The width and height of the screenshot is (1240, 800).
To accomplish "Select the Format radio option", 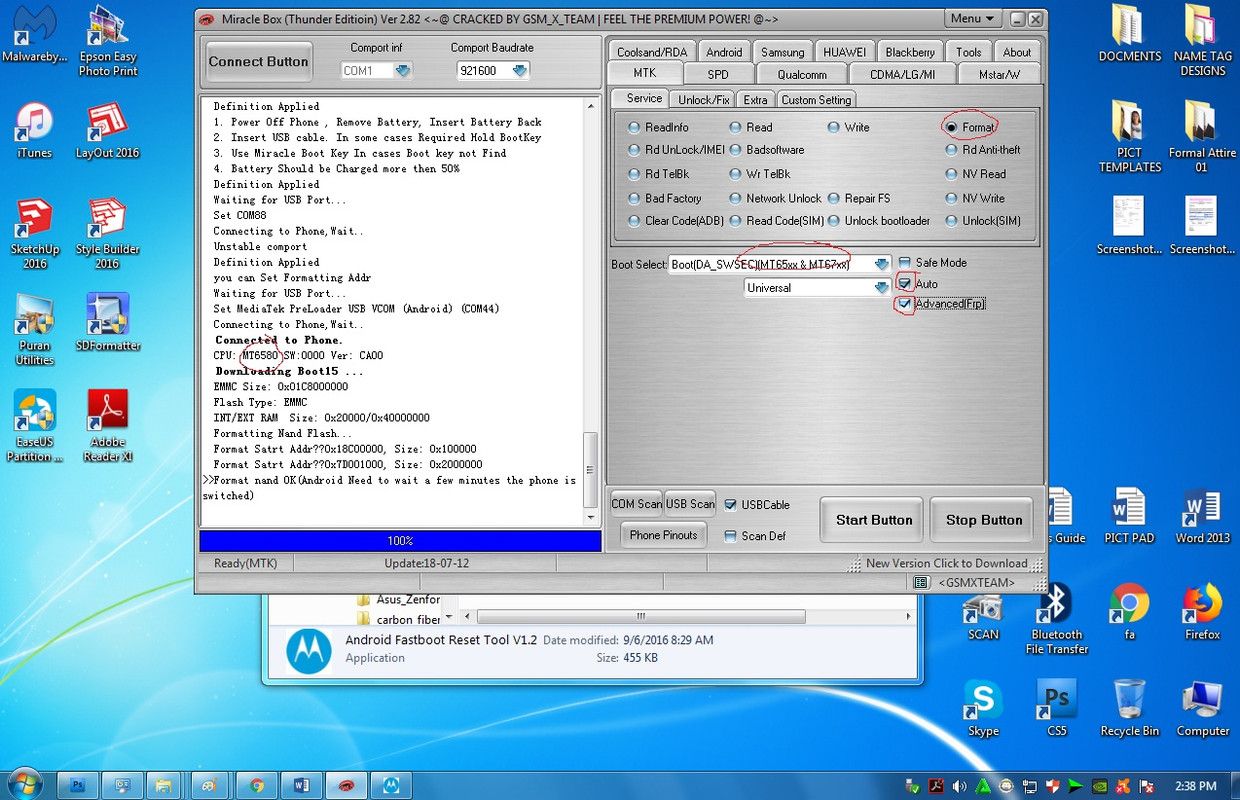I will (x=969, y=127).
